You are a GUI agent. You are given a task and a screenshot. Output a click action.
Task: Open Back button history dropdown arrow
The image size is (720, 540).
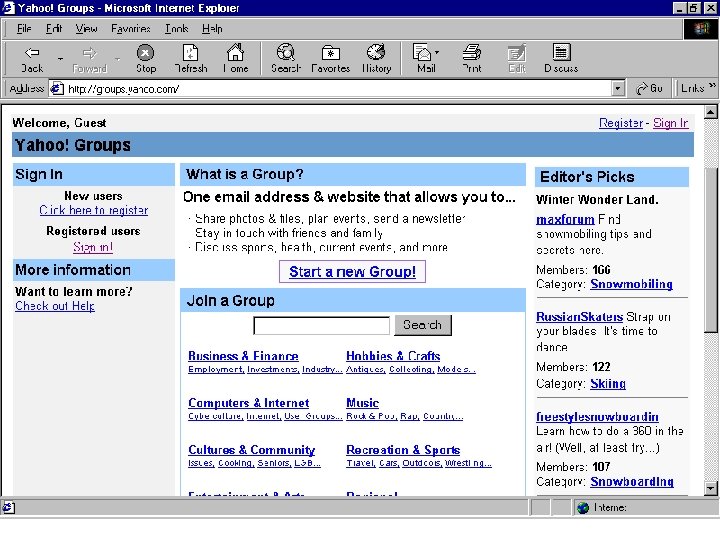tap(60, 59)
